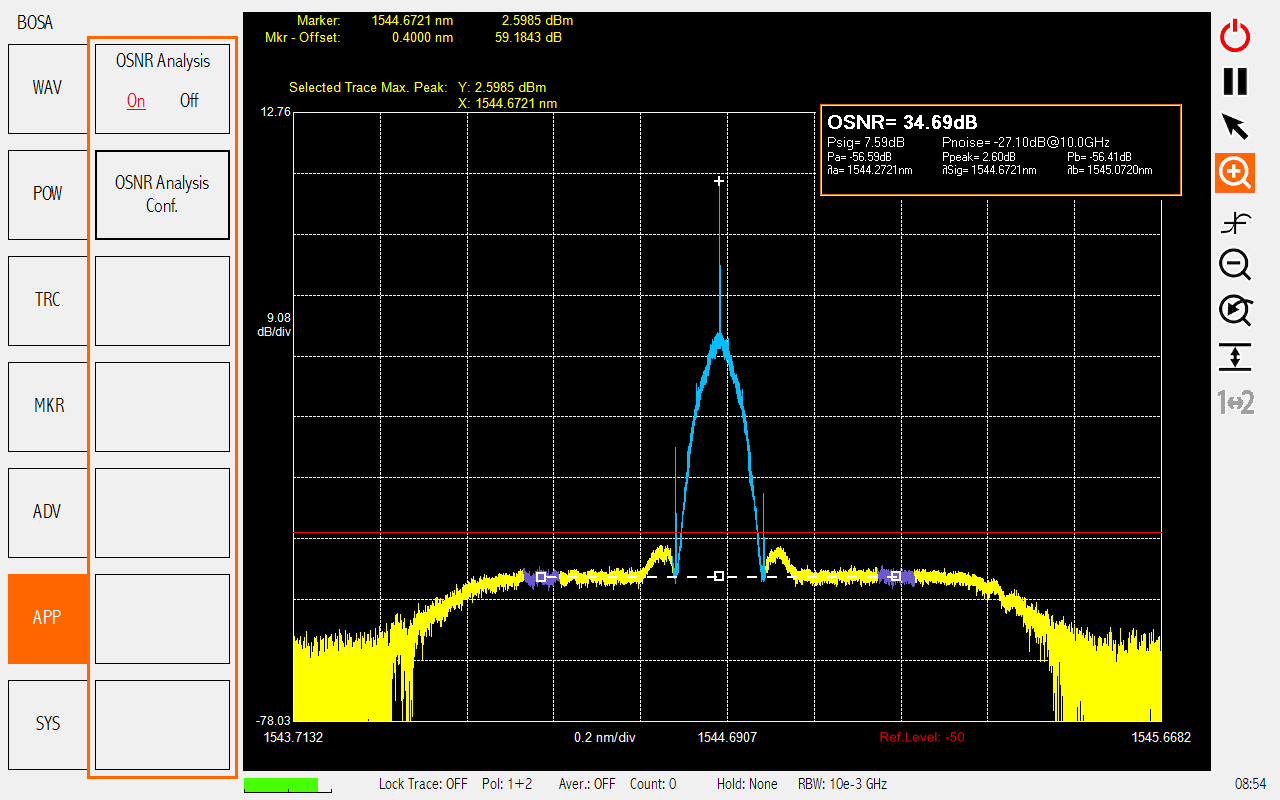The image size is (1280, 800).
Task: Click the red power icon
Action: 1235,36
